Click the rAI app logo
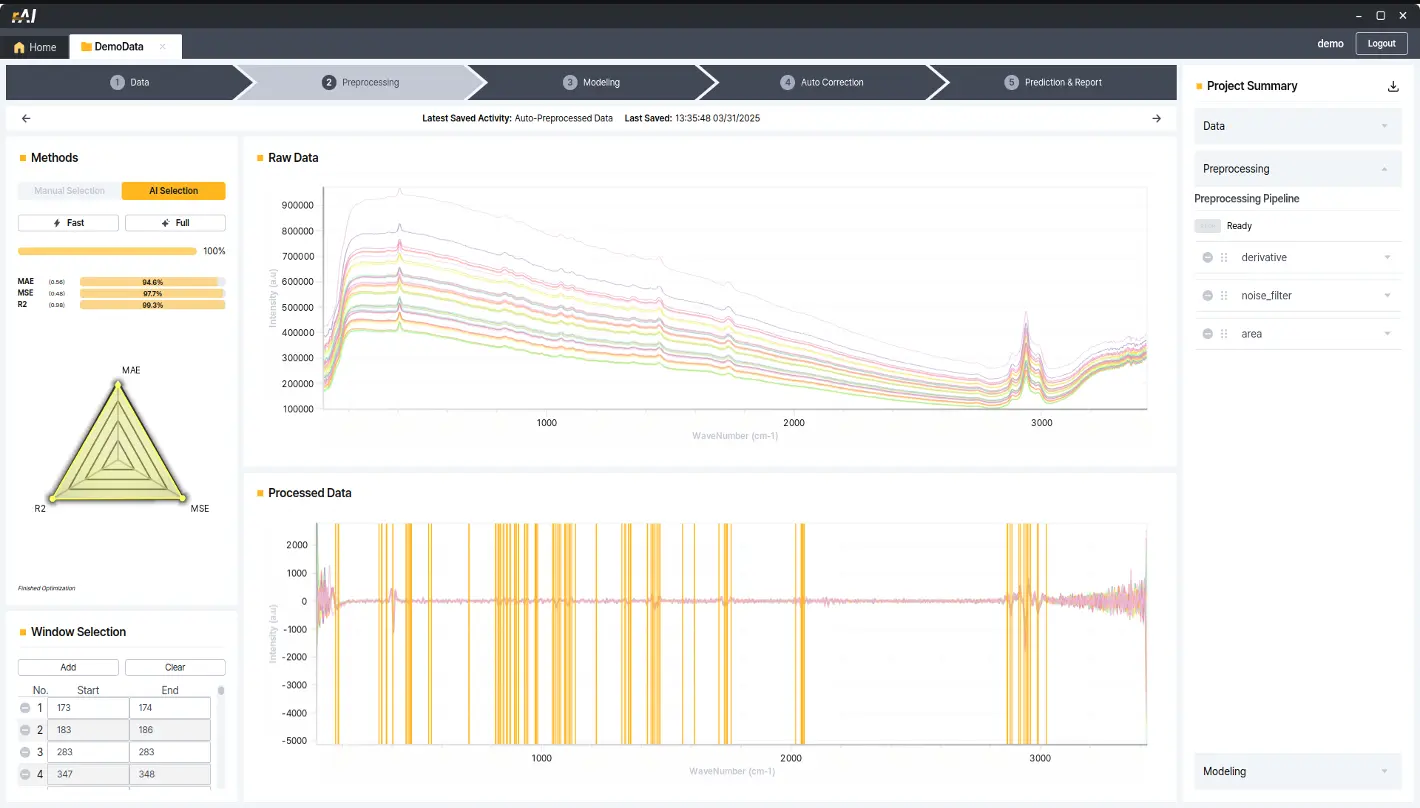 click(24, 16)
